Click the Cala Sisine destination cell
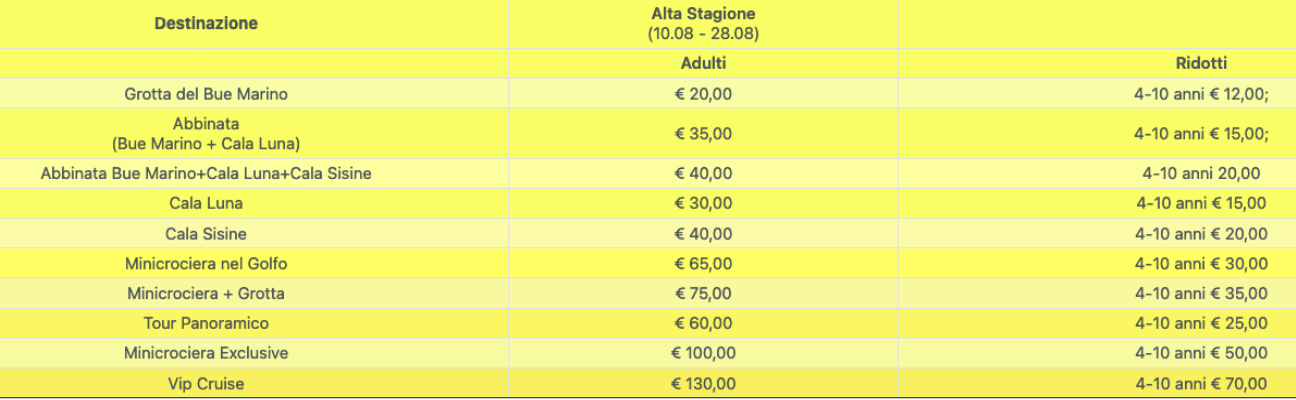The width and height of the screenshot is (1296, 400). (206, 234)
